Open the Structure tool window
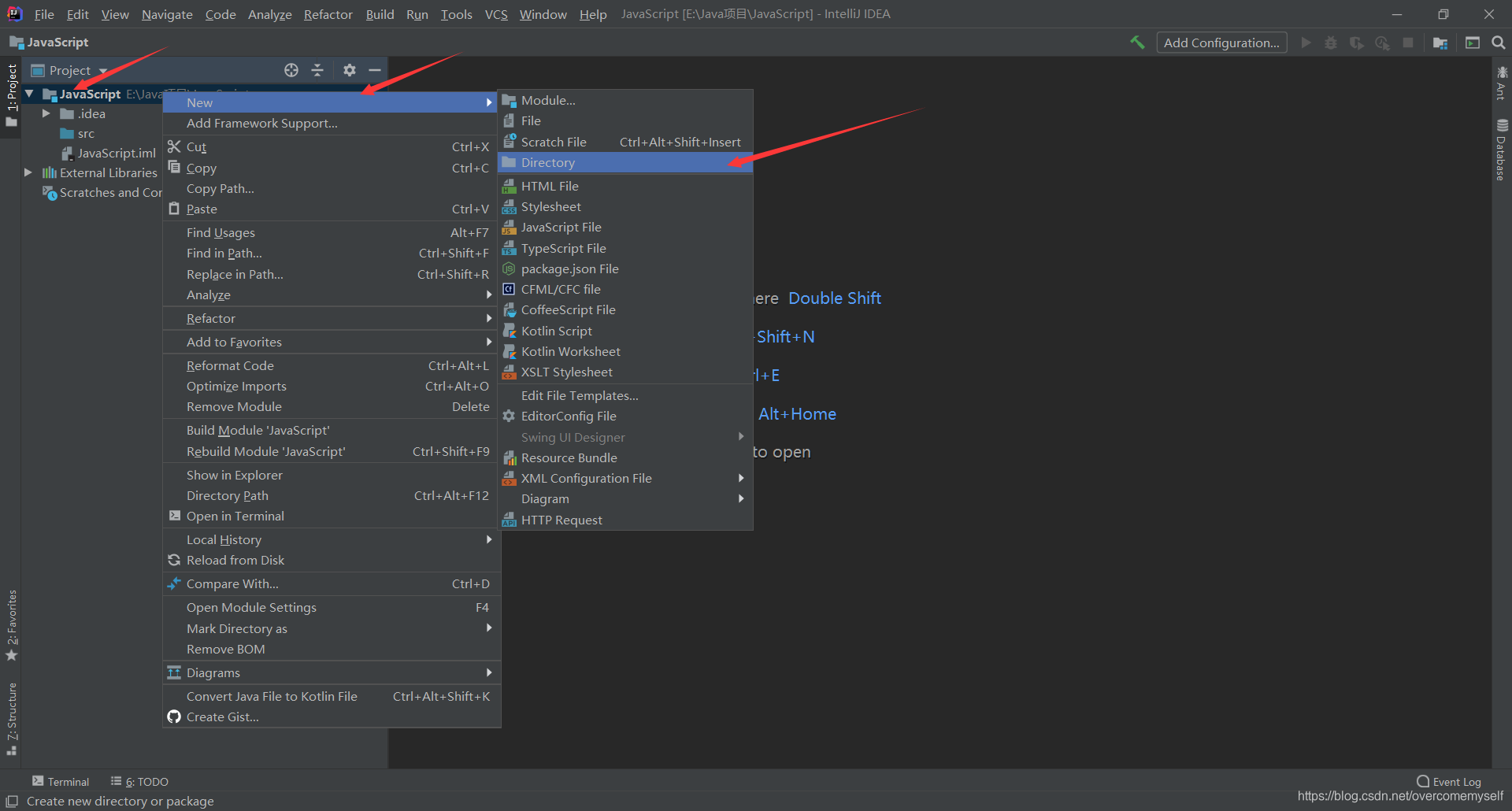 click(x=12, y=719)
